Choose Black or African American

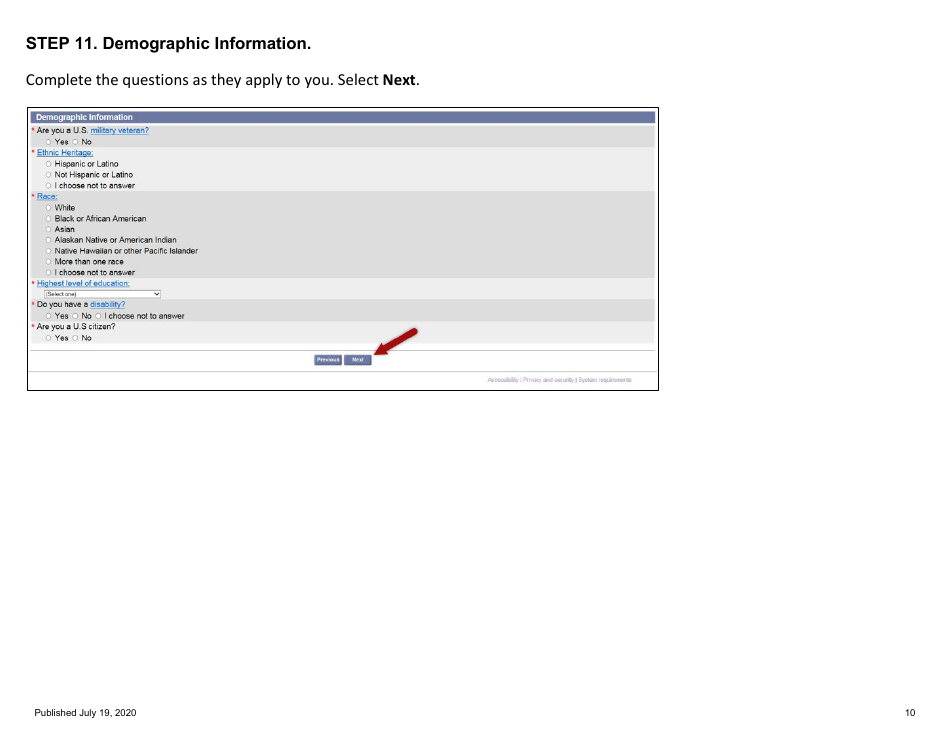48,218
